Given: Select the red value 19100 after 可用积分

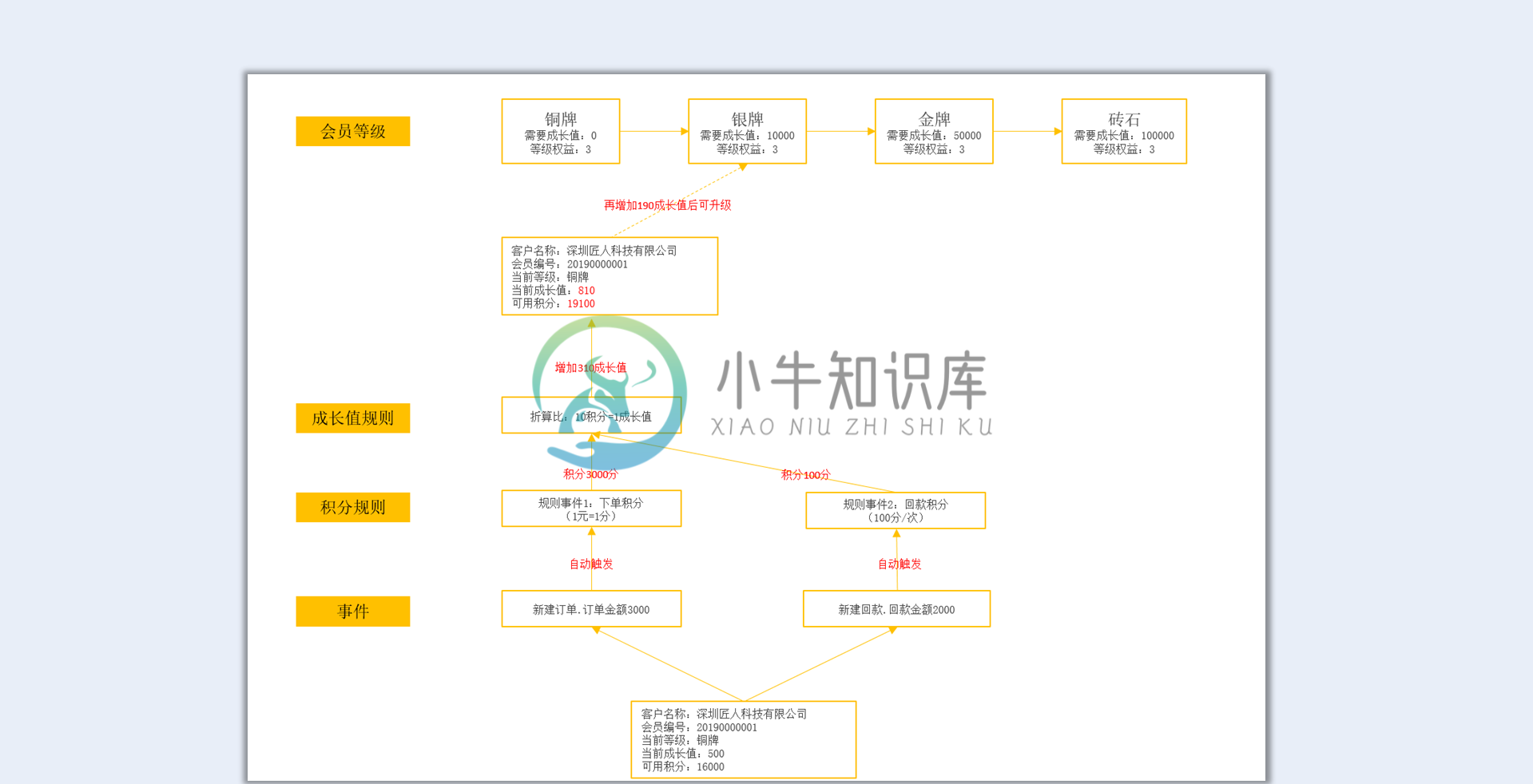Looking at the screenshot, I should pyautogui.click(x=581, y=303).
